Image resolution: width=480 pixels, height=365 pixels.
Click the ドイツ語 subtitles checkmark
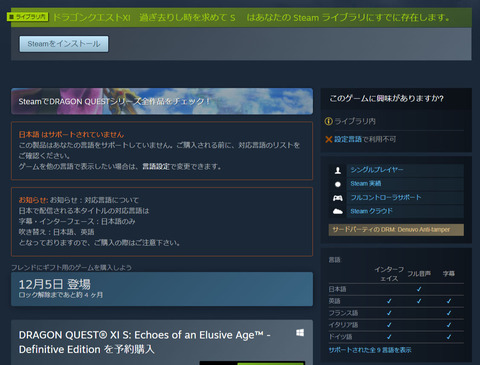point(449,337)
